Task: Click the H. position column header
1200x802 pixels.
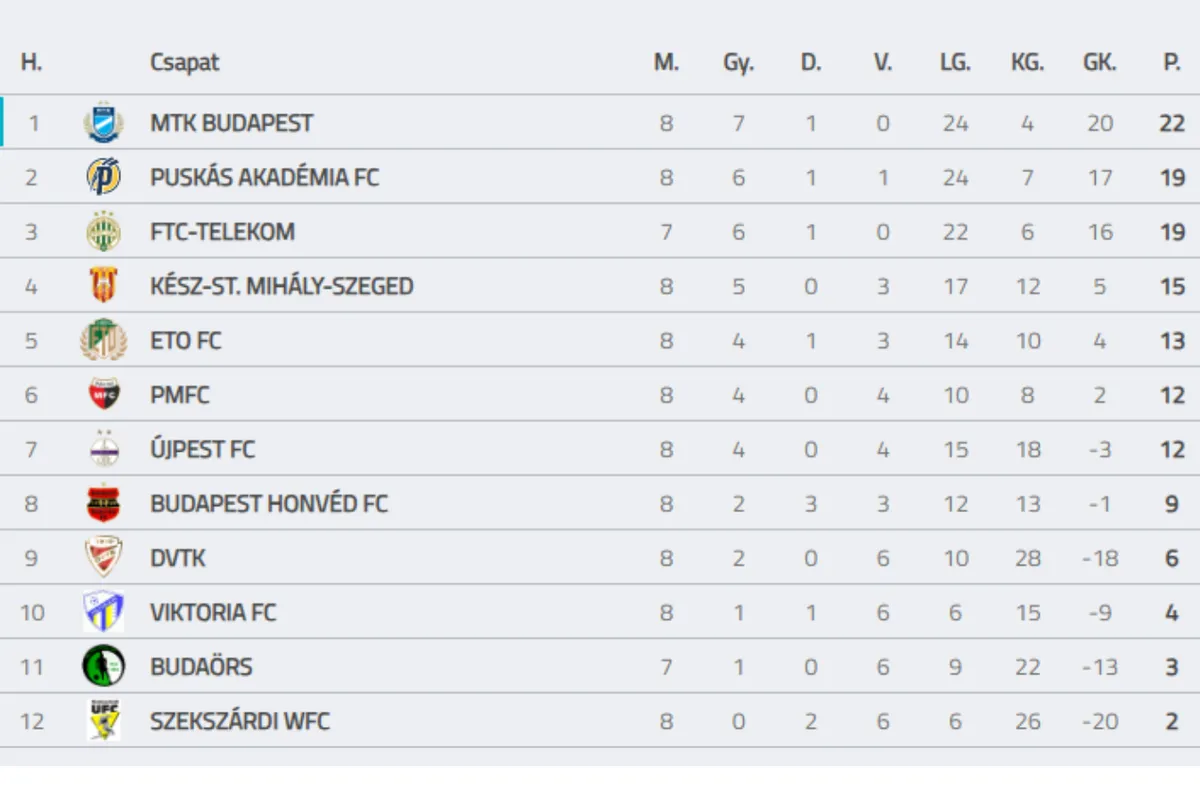Action: (x=31, y=62)
